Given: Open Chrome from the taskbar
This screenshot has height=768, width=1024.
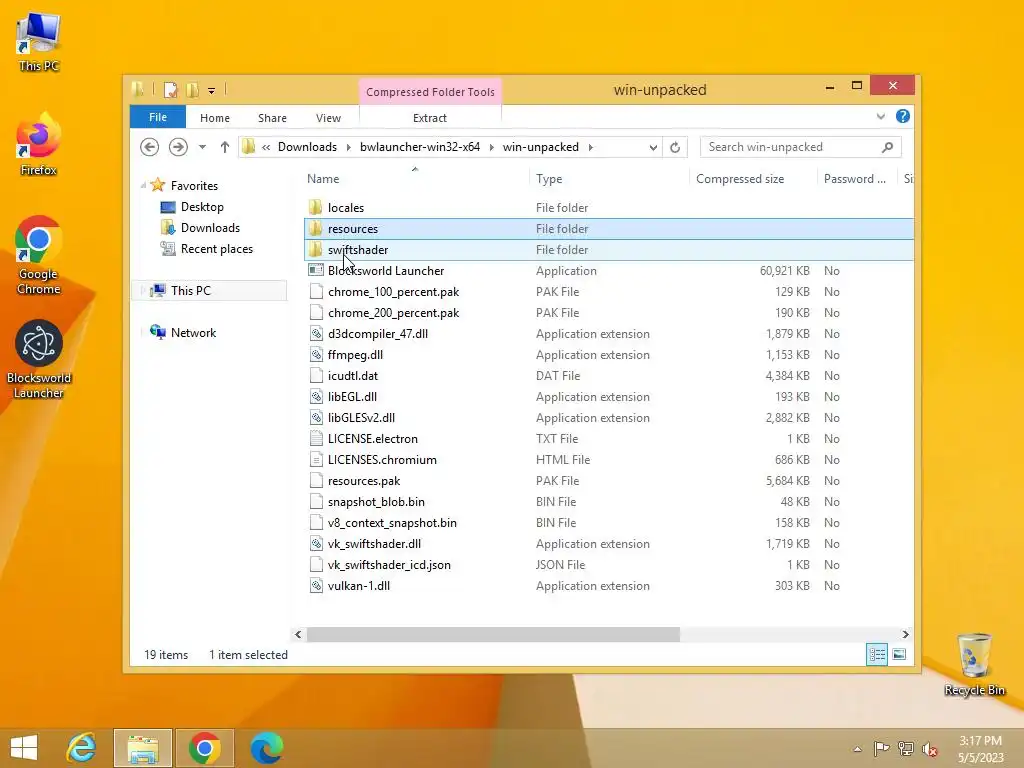Looking at the screenshot, I should point(204,748).
